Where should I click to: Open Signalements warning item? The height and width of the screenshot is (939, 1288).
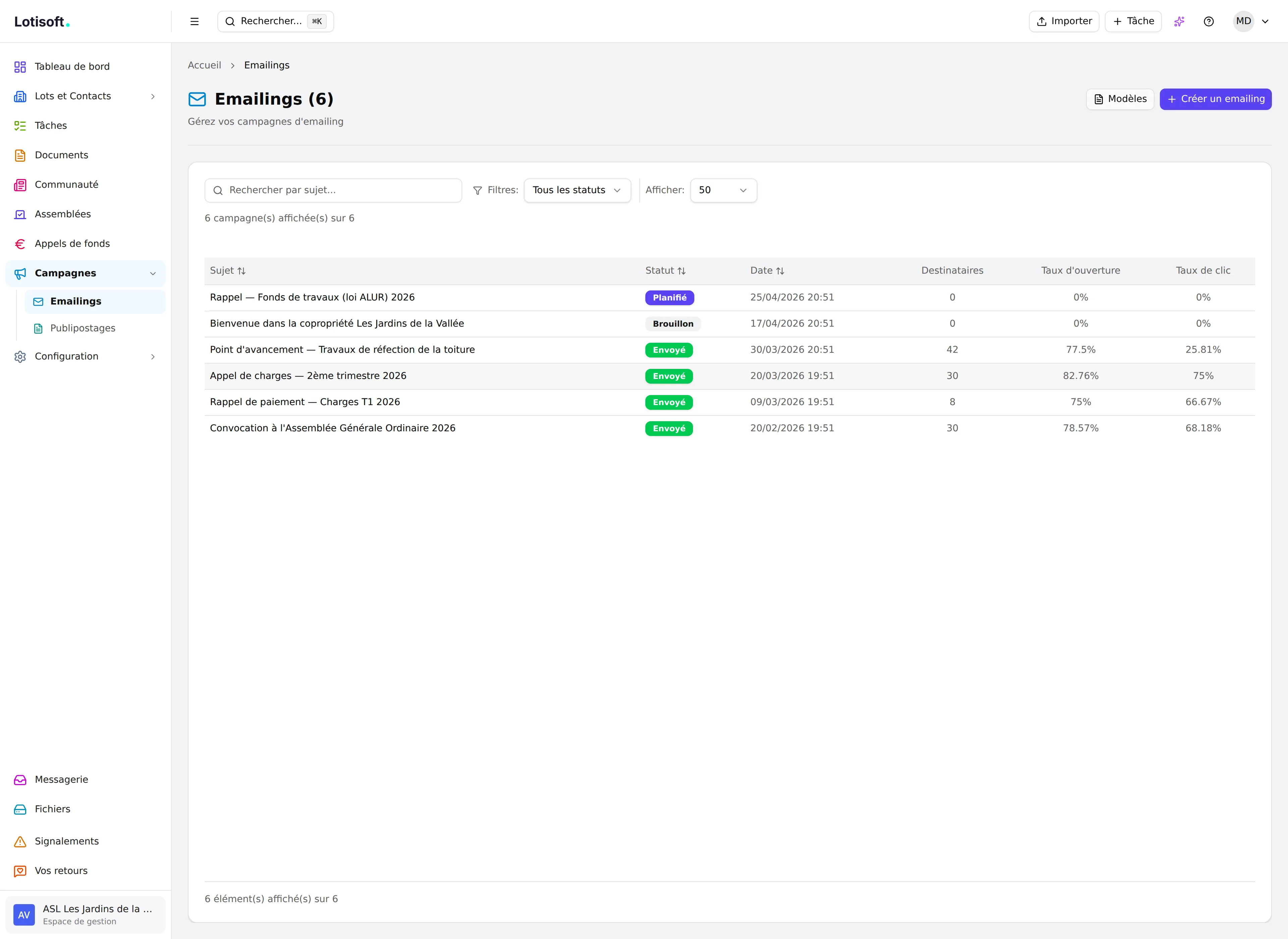[85, 841]
